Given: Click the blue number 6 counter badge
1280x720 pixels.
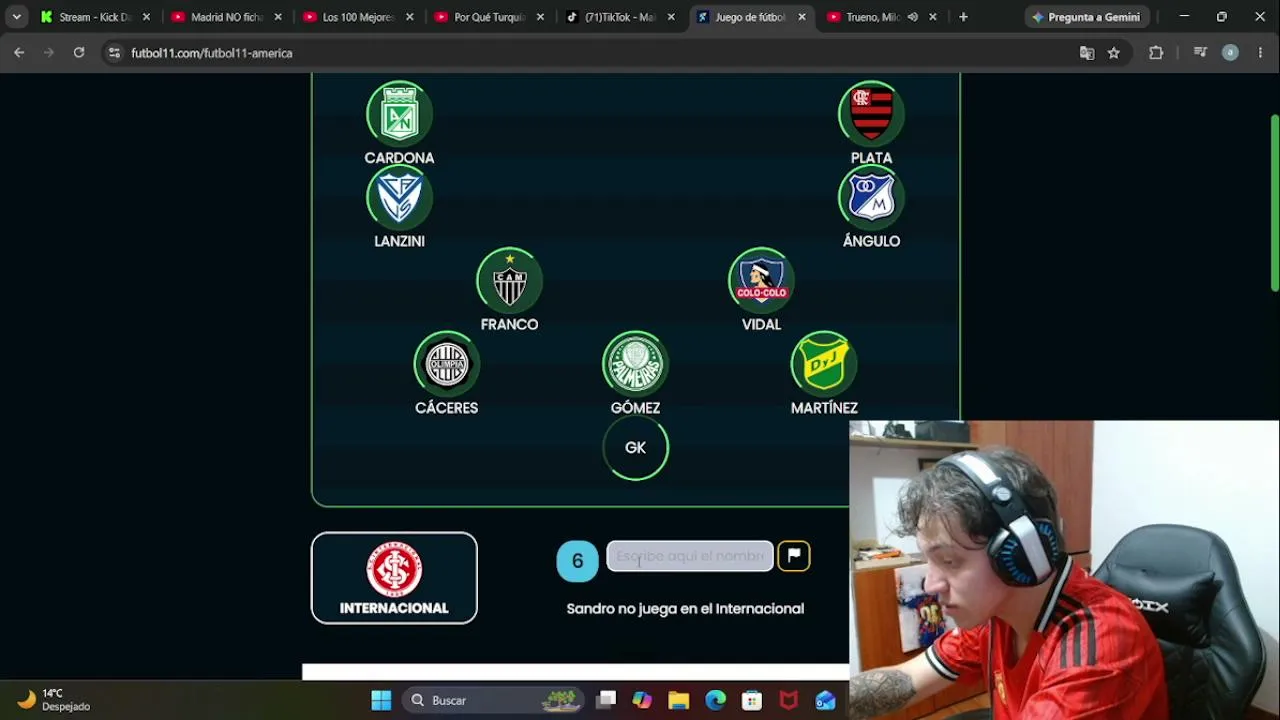Looking at the screenshot, I should tap(577, 561).
